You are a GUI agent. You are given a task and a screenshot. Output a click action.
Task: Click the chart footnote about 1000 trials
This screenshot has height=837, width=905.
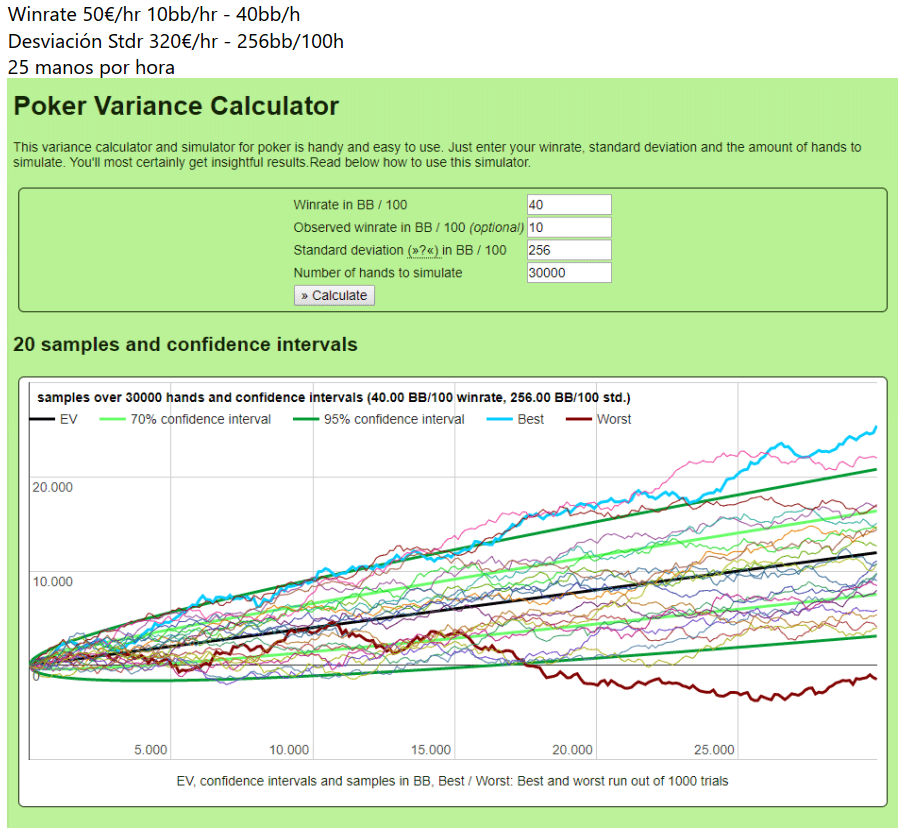coord(452,781)
